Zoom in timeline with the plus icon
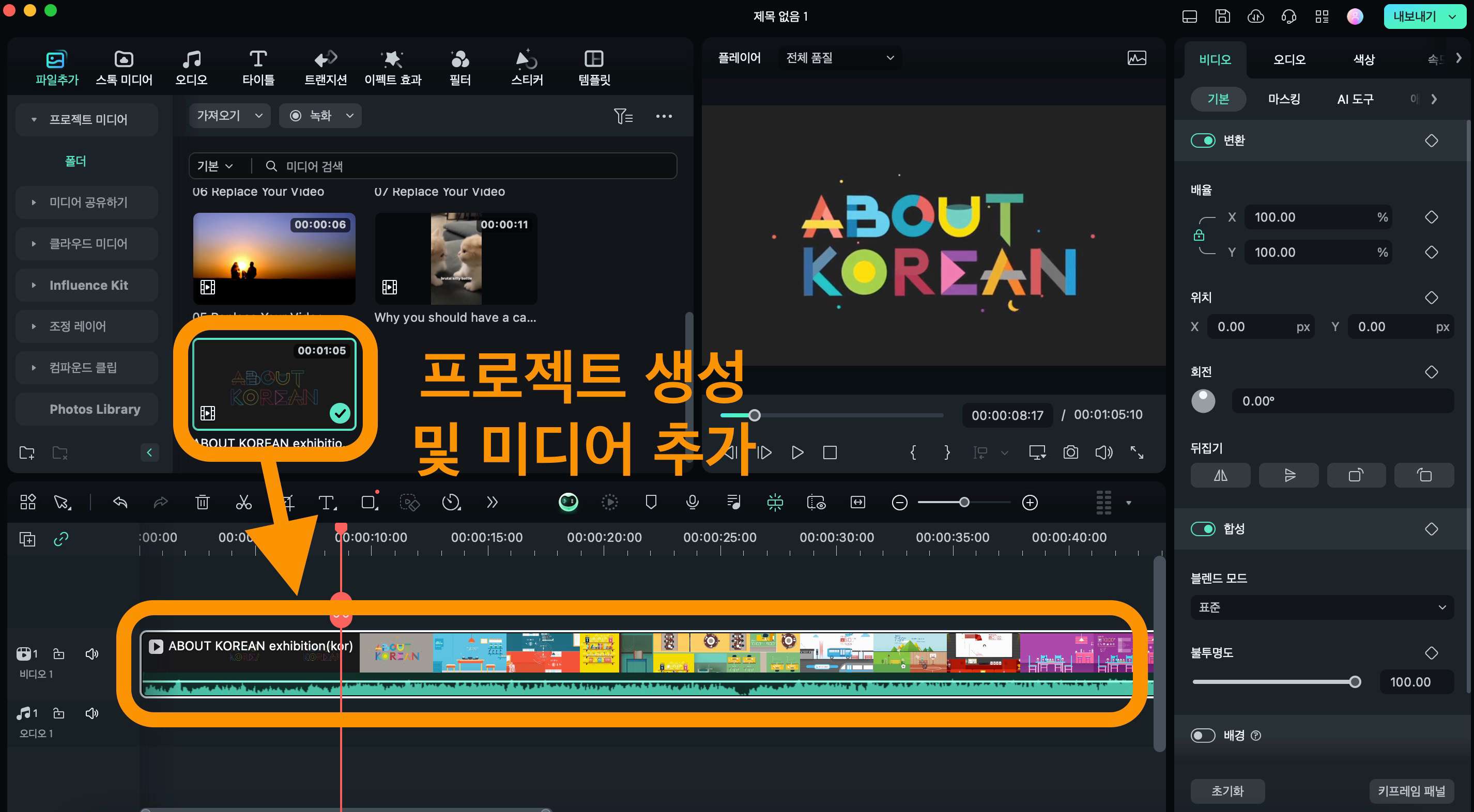The image size is (1474, 812). tap(1030, 502)
